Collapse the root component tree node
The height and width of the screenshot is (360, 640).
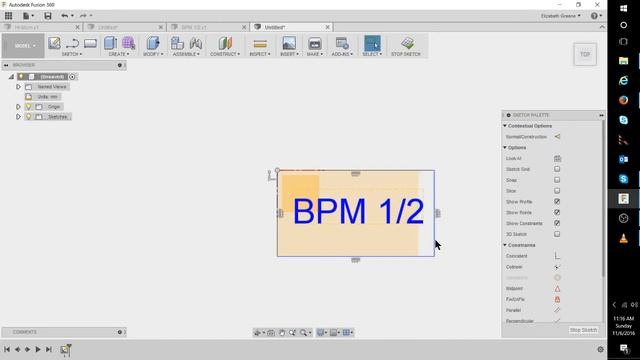click(11, 77)
